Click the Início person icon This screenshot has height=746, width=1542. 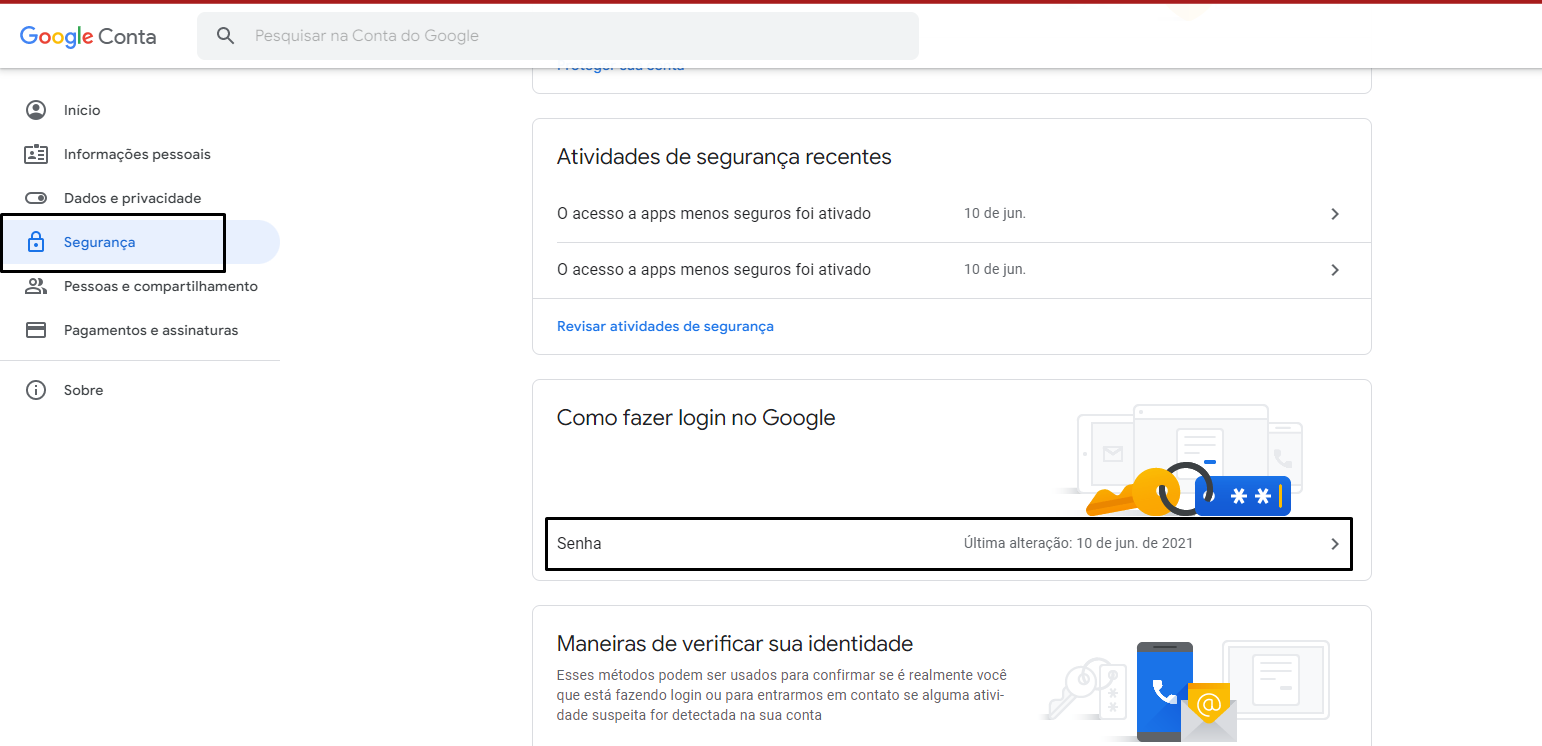click(x=36, y=110)
